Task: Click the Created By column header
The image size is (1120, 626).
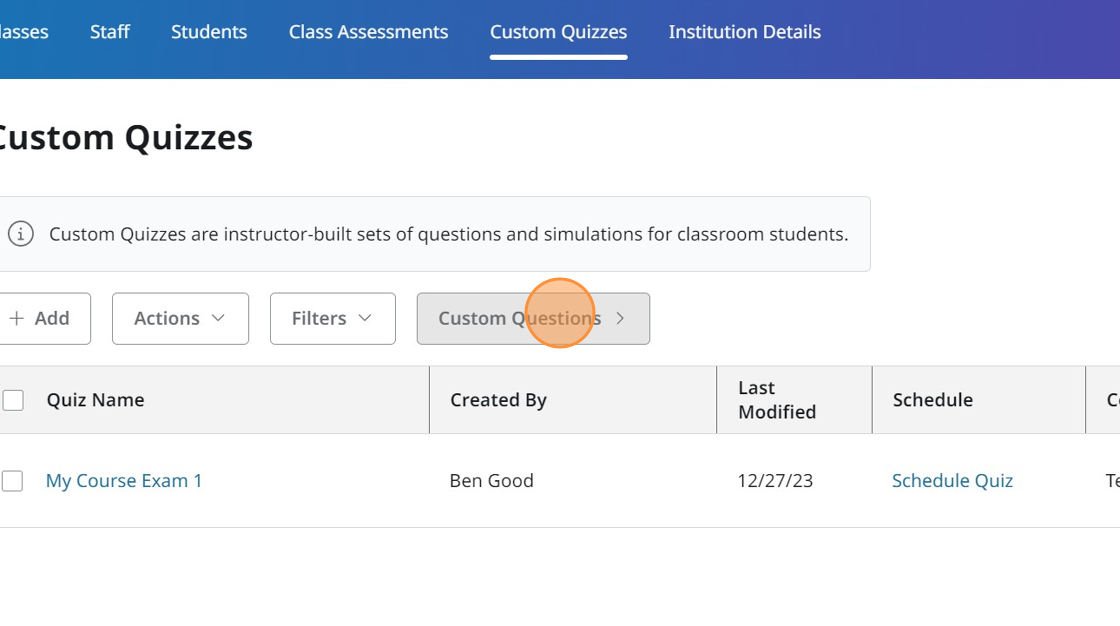Action: pos(498,400)
